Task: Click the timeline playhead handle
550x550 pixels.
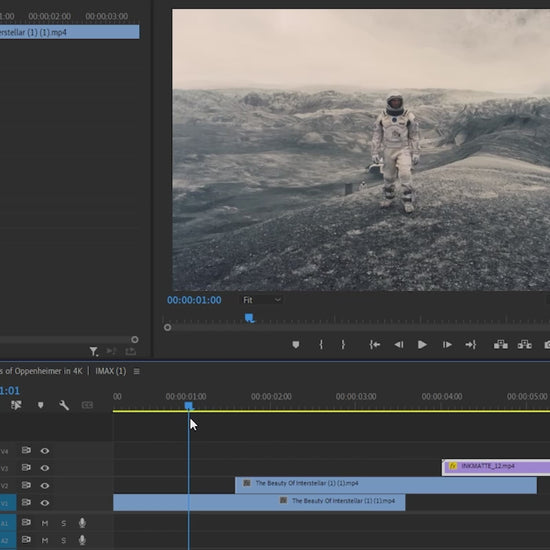Action: [x=188, y=406]
